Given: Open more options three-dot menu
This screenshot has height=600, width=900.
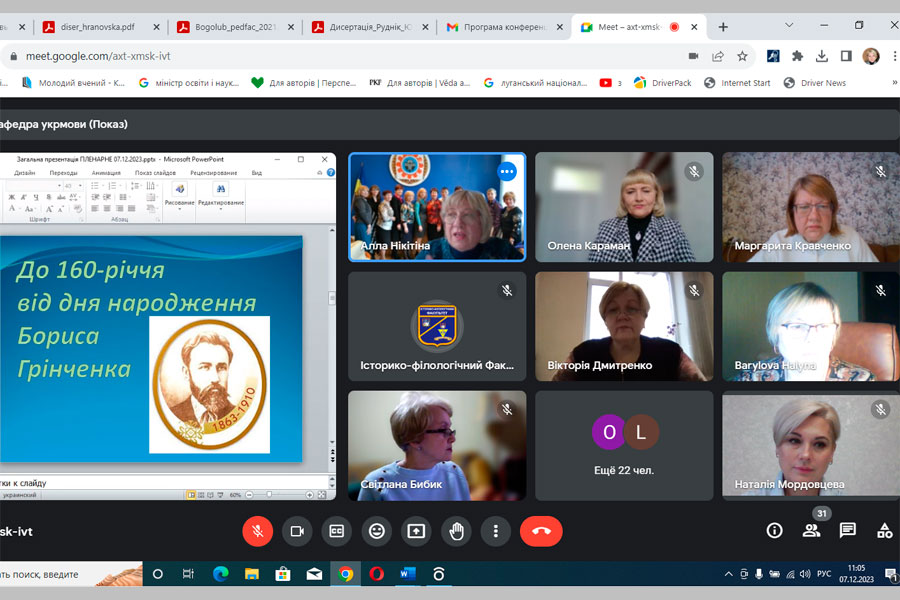Looking at the screenshot, I should [x=496, y=531].
